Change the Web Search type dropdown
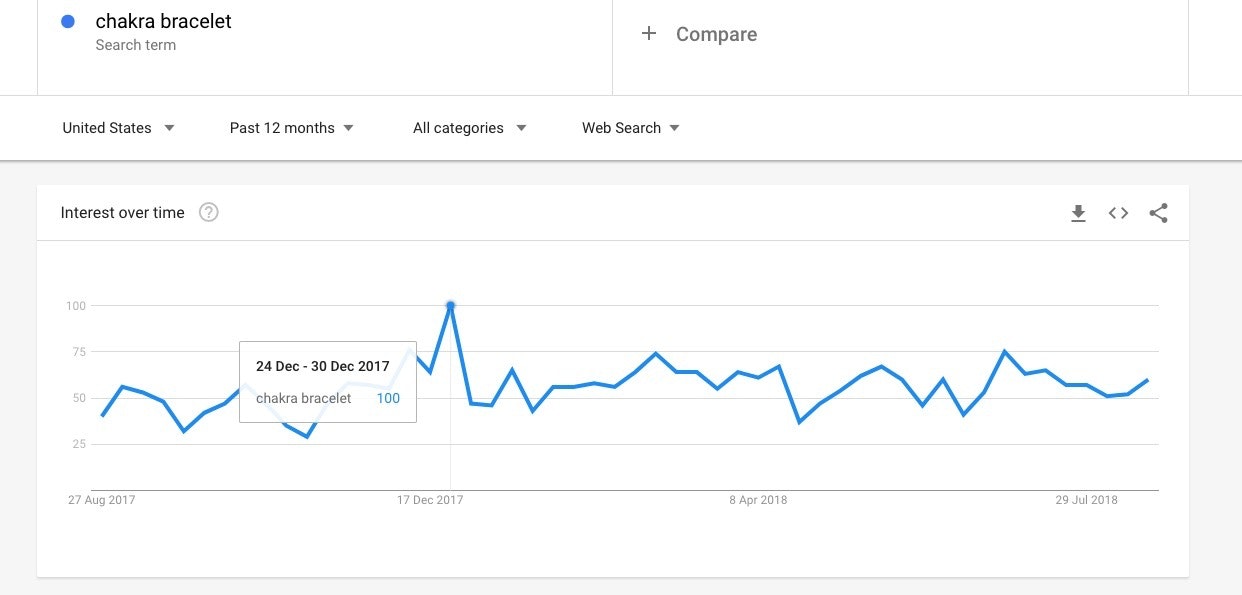 point(630,128)
